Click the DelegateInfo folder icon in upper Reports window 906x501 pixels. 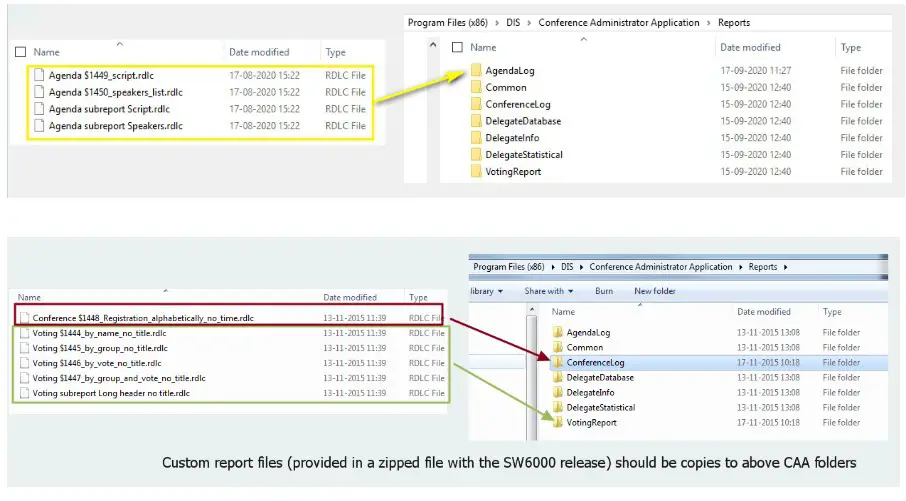[476, 138]
